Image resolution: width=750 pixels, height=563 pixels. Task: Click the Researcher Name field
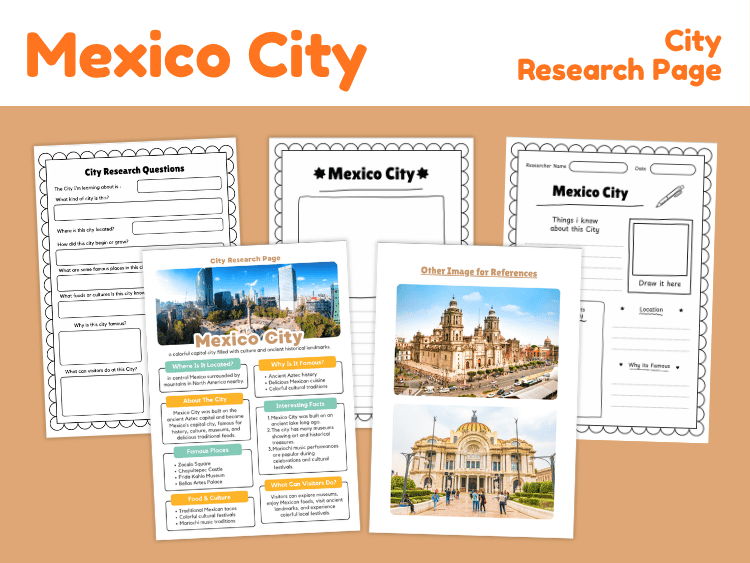pos(598,167)
